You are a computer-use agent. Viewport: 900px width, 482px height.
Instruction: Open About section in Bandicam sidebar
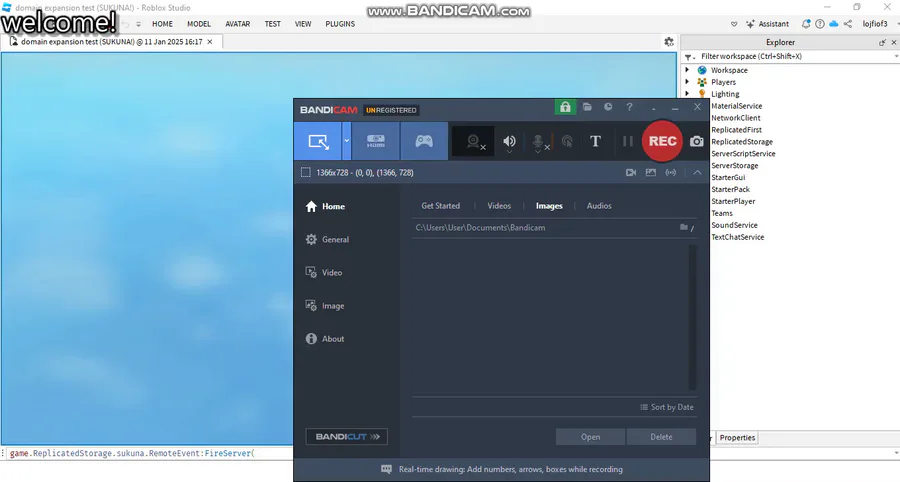tap(325, 339)
